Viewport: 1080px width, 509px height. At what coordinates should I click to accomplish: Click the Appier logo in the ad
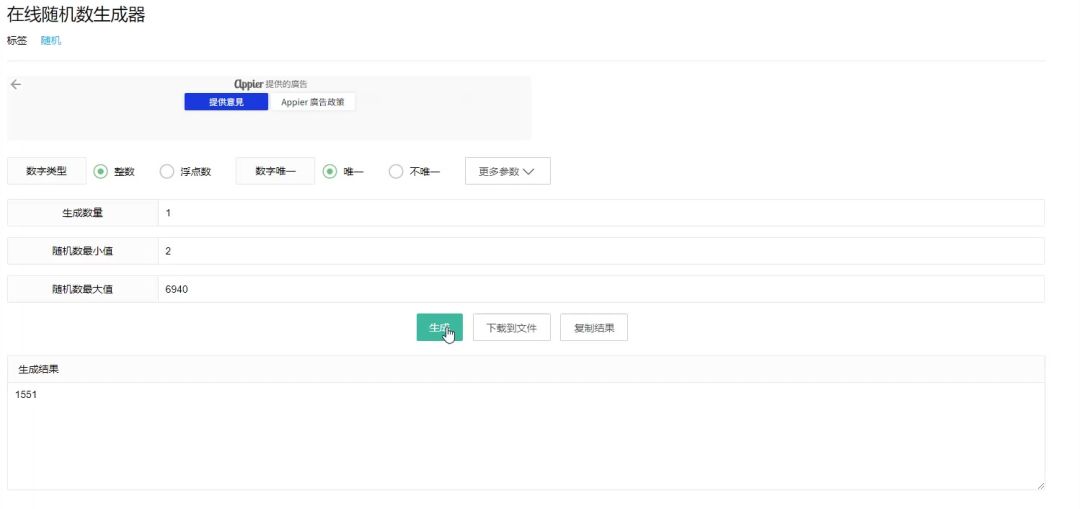click(x=248, y=84)
